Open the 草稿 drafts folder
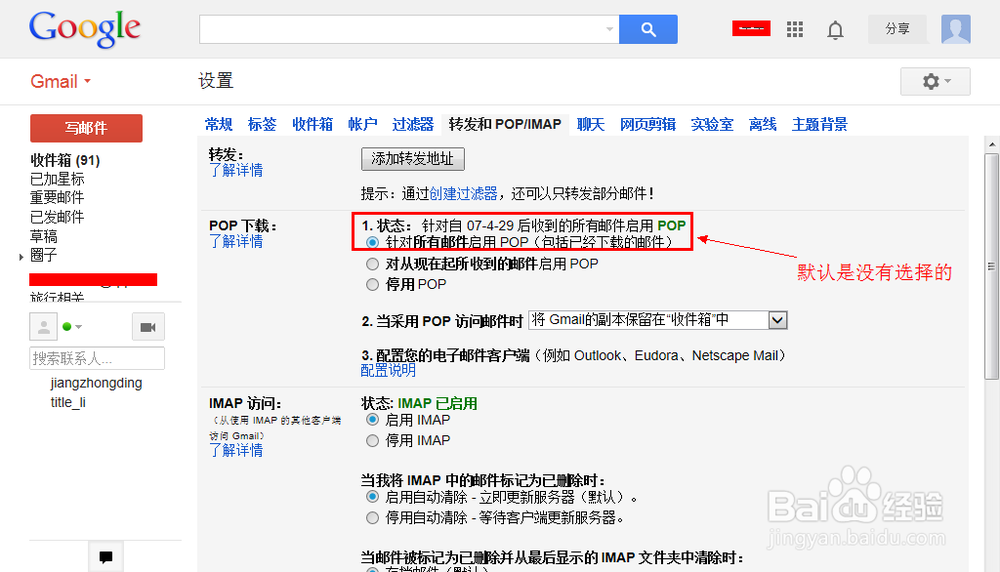This screenshot has height=572, width=1000. click(x=44, y=236)
